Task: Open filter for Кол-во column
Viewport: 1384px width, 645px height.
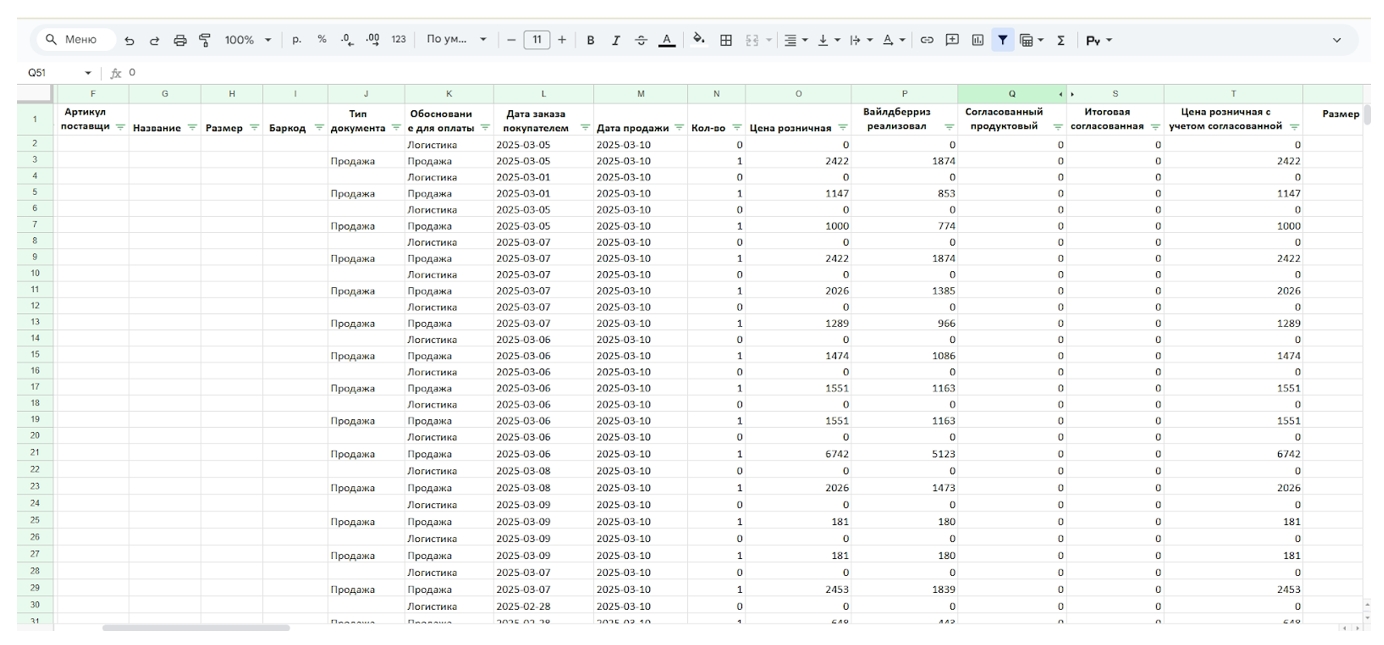Action: coord(736,127)
